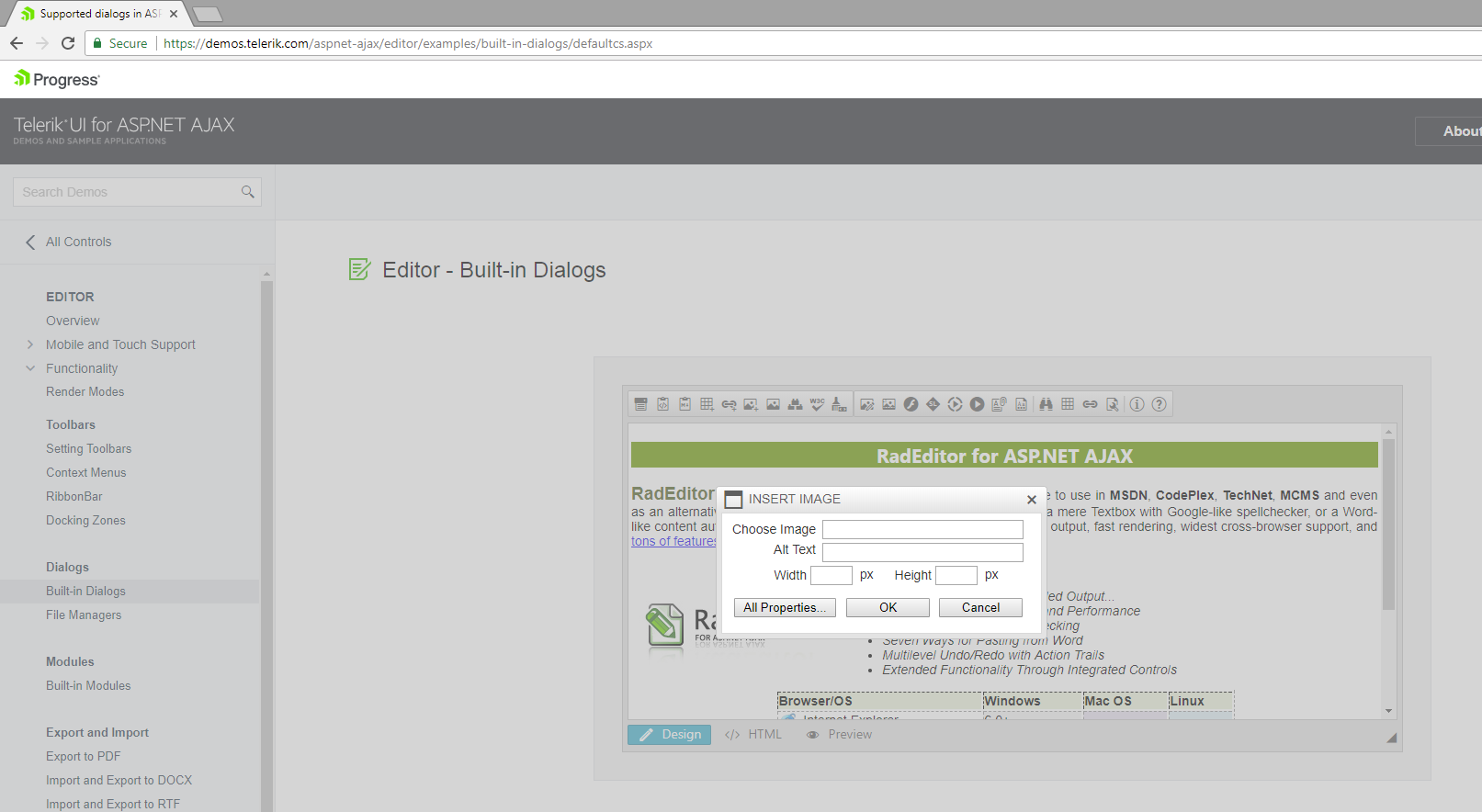1482x812 pixels.
Task: Open Find and Replace binoculars icon
Action: [x=1046, y=404]
